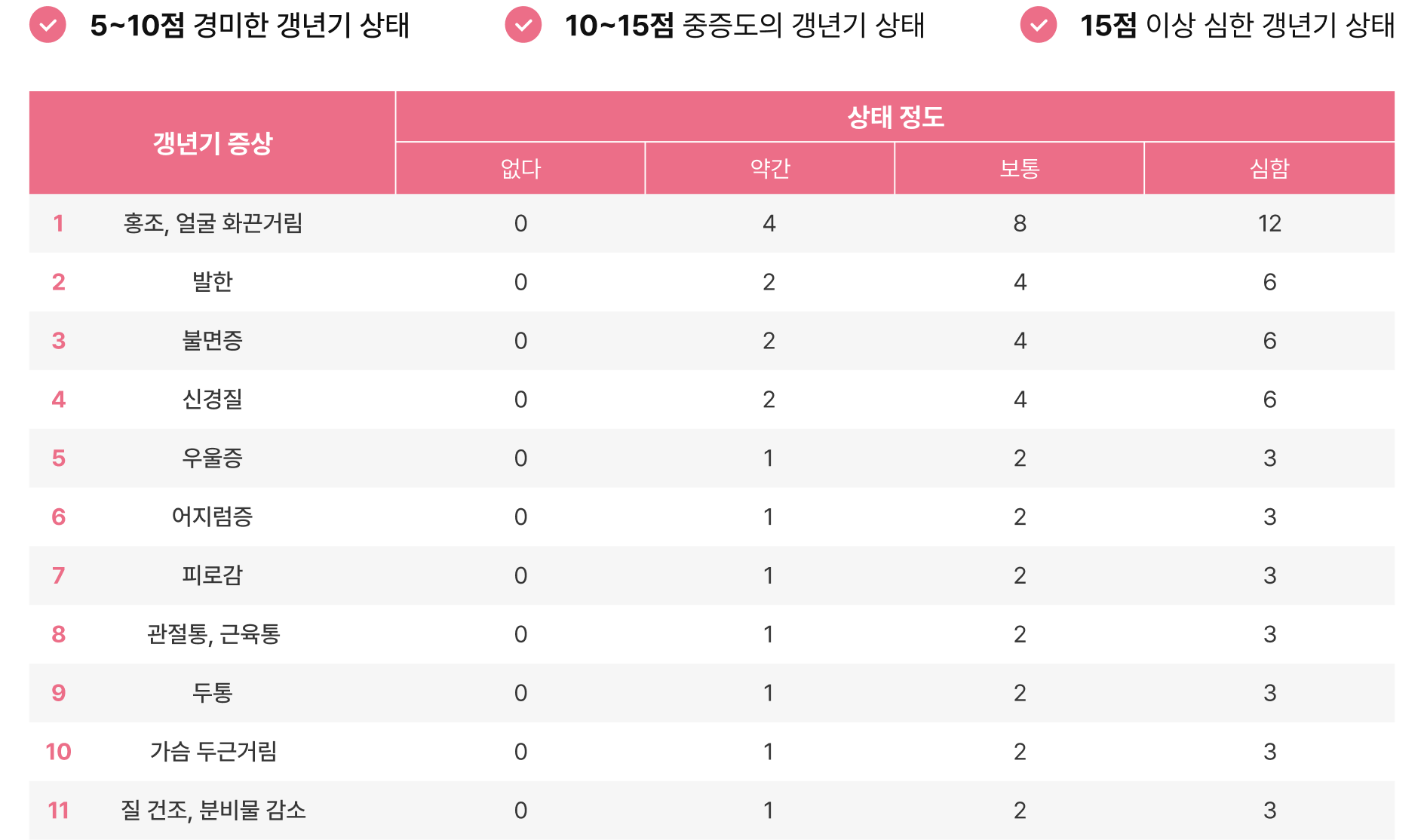Click the 관절통, 근육통 symptom label

tap(213, 635)
